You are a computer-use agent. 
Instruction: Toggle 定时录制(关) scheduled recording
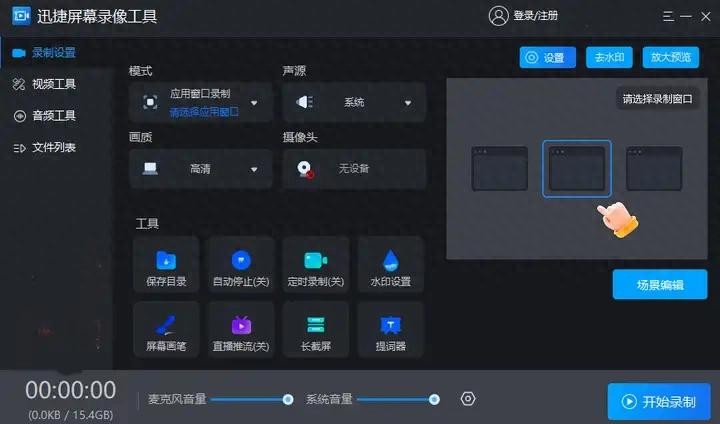(x=316, y=266)
